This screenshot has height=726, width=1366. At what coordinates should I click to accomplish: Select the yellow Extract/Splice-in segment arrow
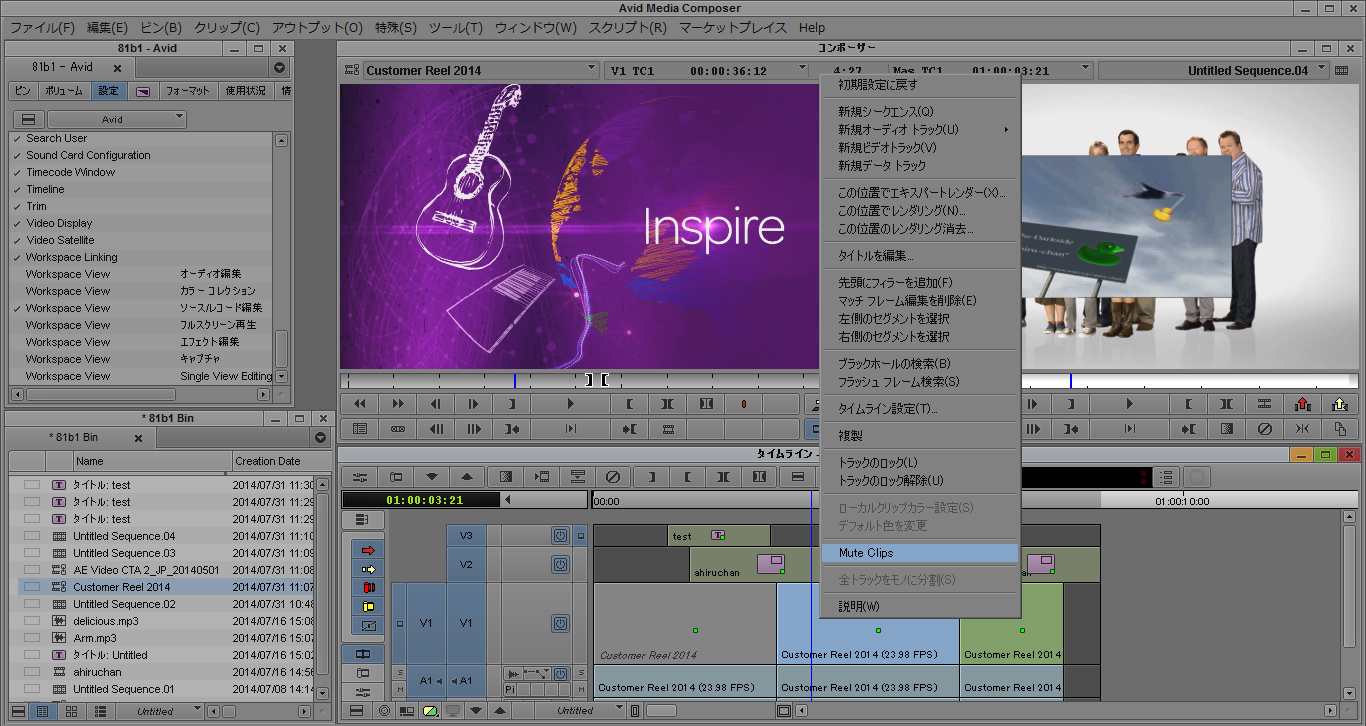pyautogui.click(x=368, y=569)
